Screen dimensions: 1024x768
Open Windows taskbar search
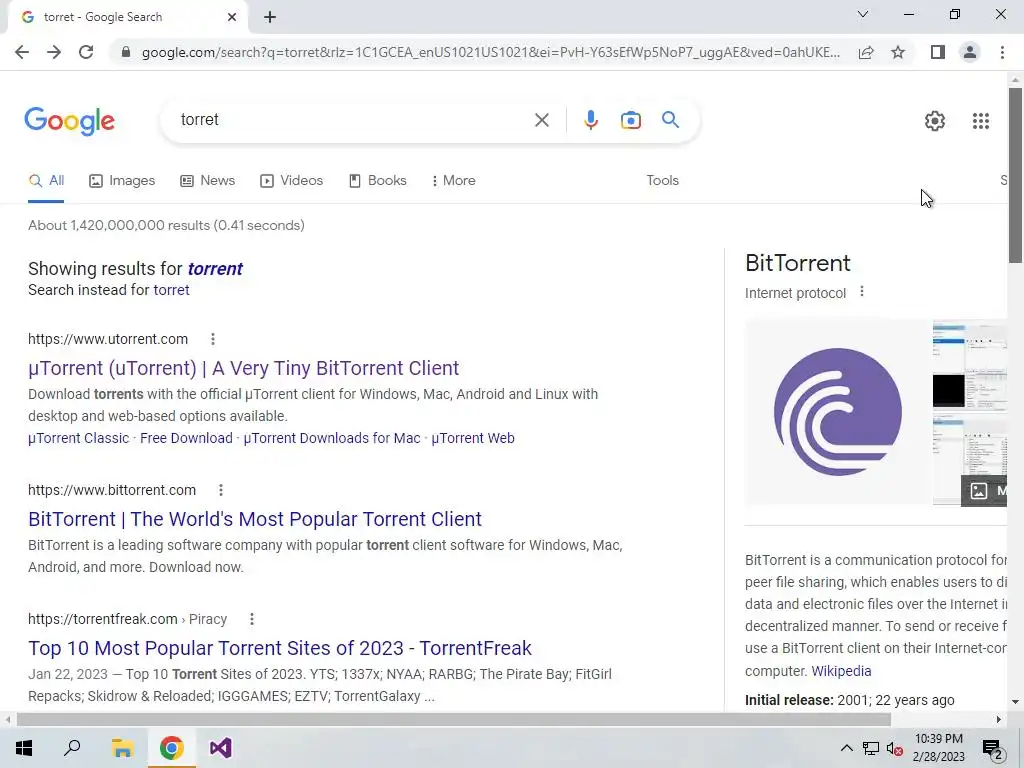click(72, 748)
